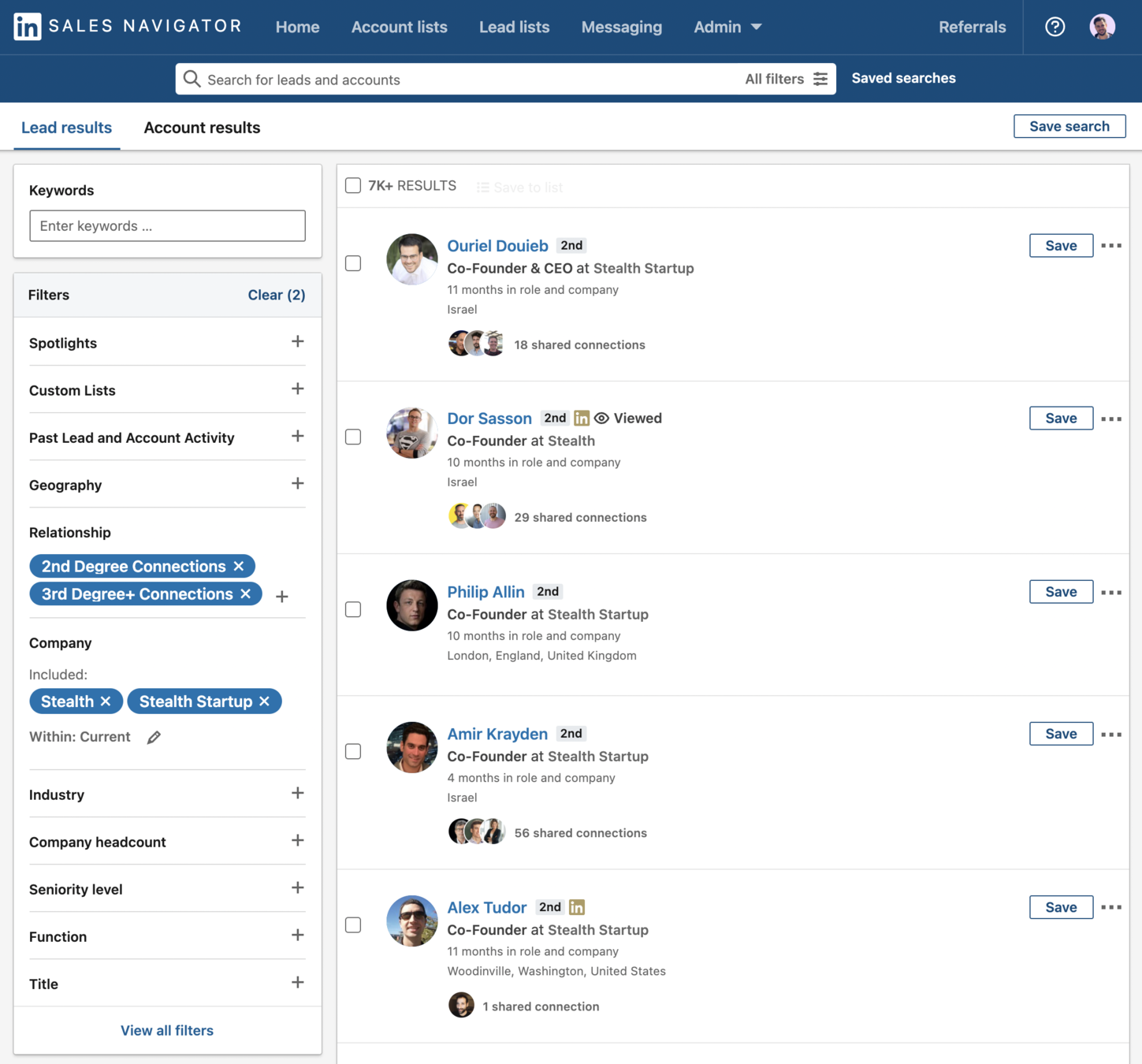Open more options for Alex Tudor

tap(1111, 907)
